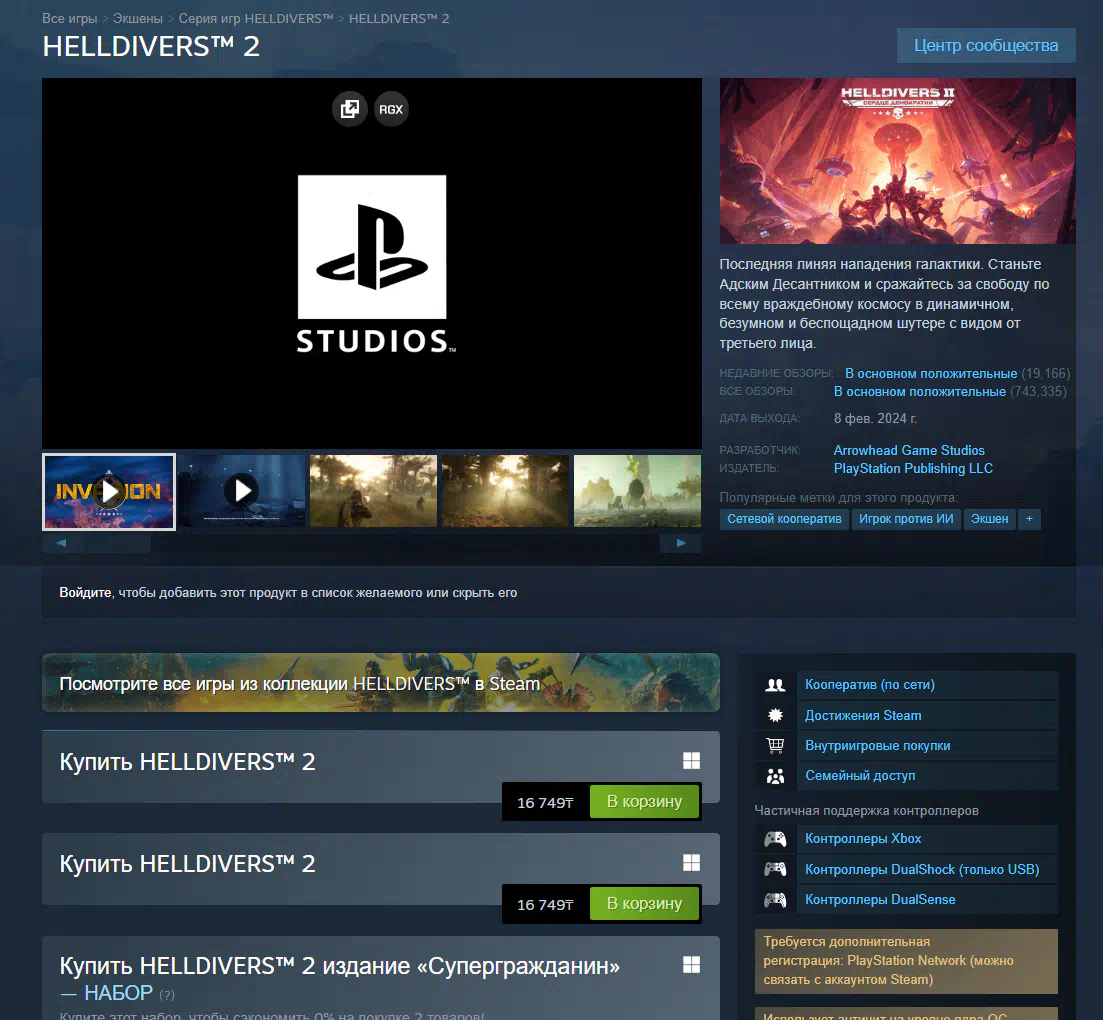Click the DualSense controller icon

click(x=775, y=900)
